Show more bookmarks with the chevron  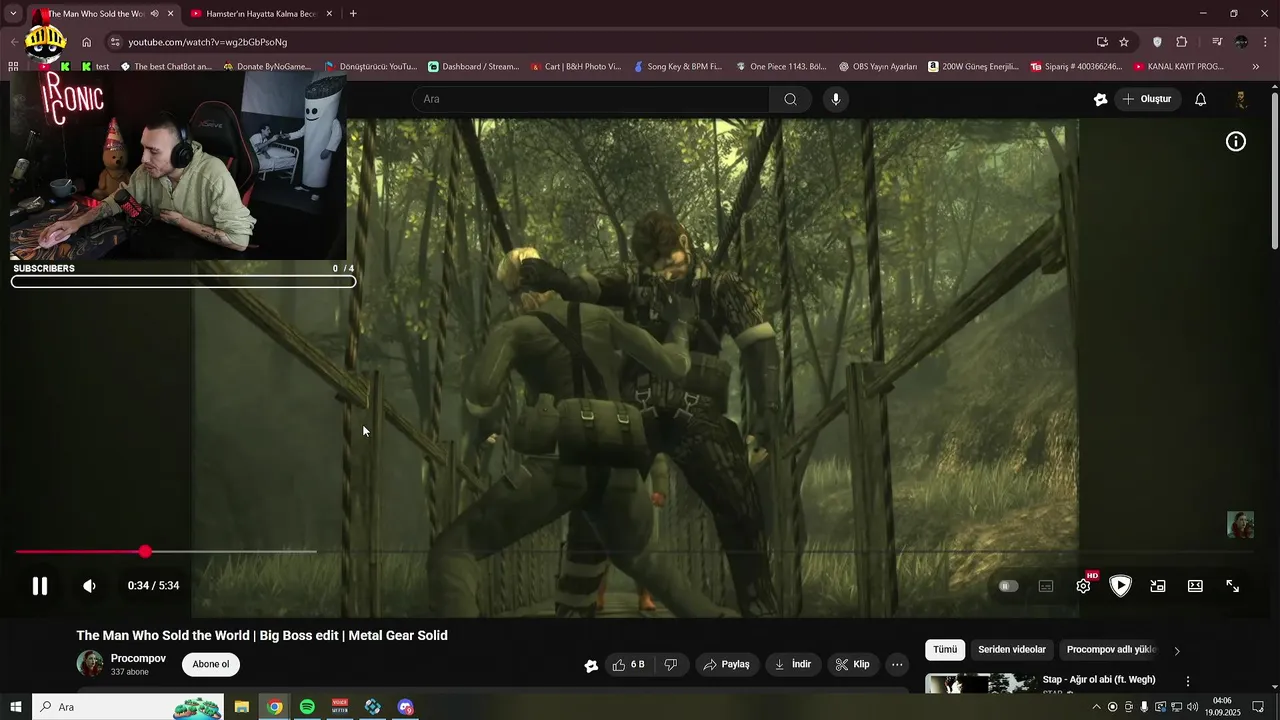(x=1256, y=67)
